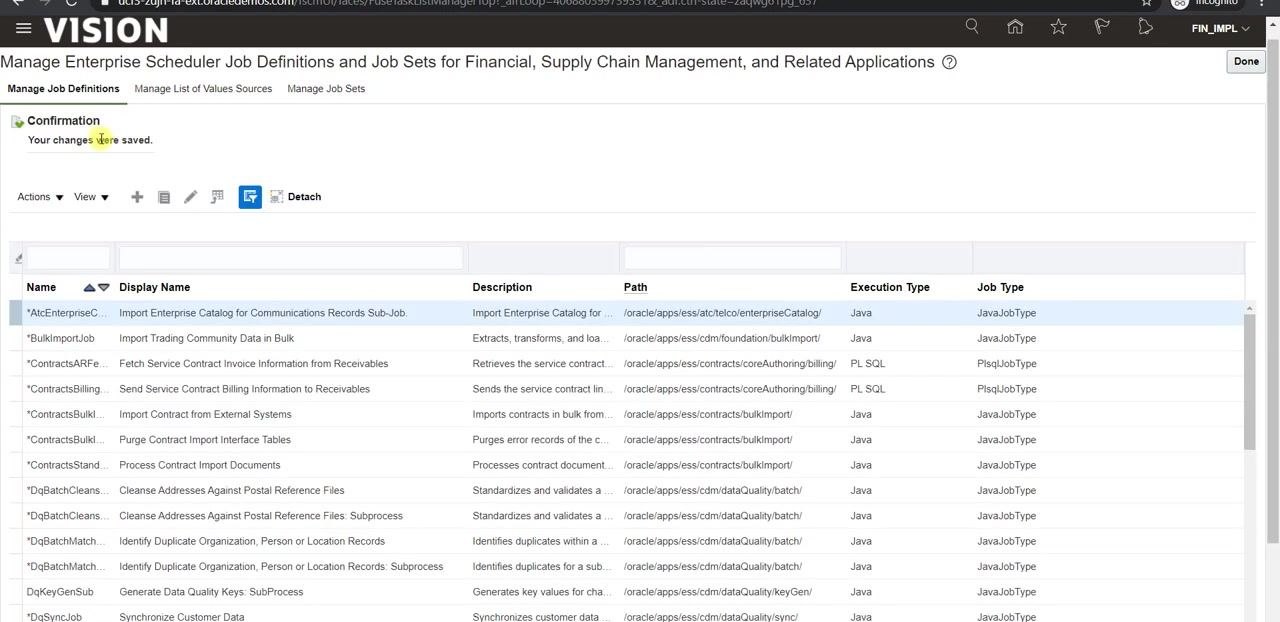Click the Display Name column header
1280x622 pixels.
coord(154,287)
